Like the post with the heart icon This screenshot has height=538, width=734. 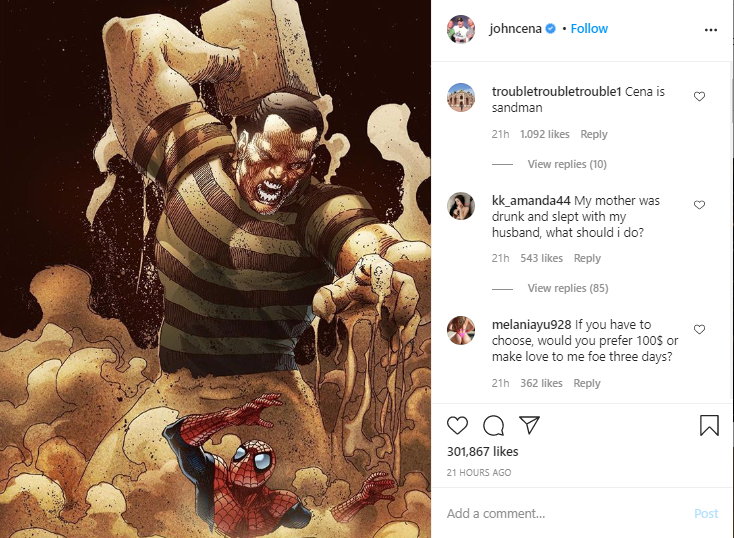pos(457,425)
